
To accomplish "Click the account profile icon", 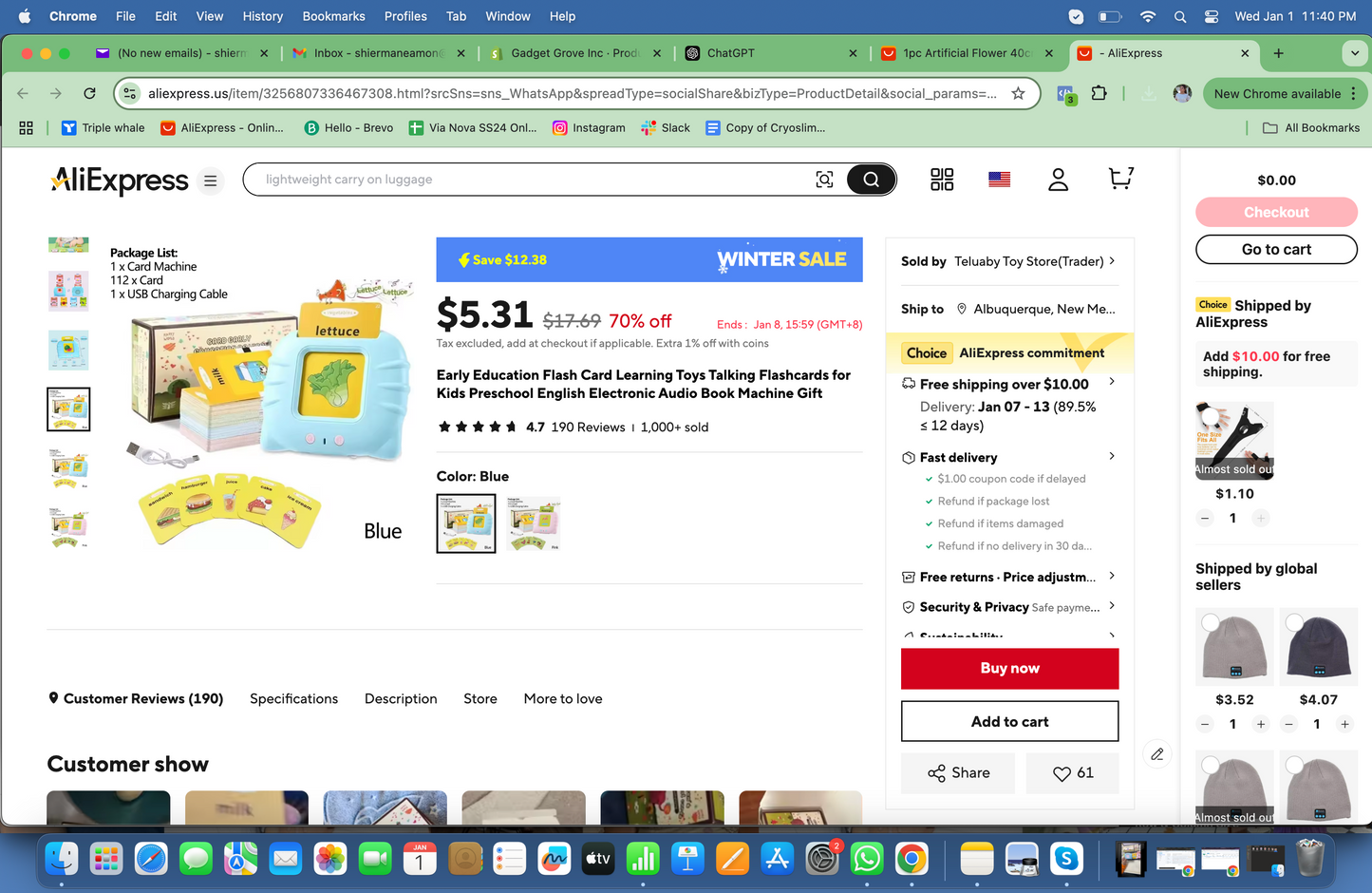I will [1058, 180].
